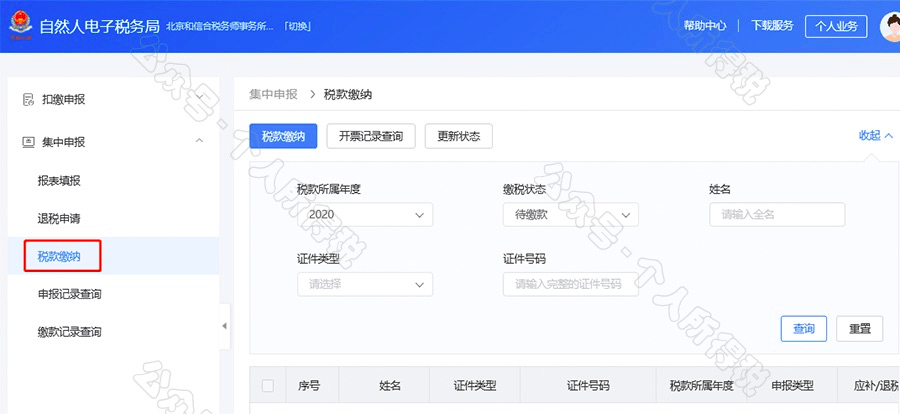Collapse sidebar using the left arrow handle
The width and height of the screenshot is (900, 414).
224,326
